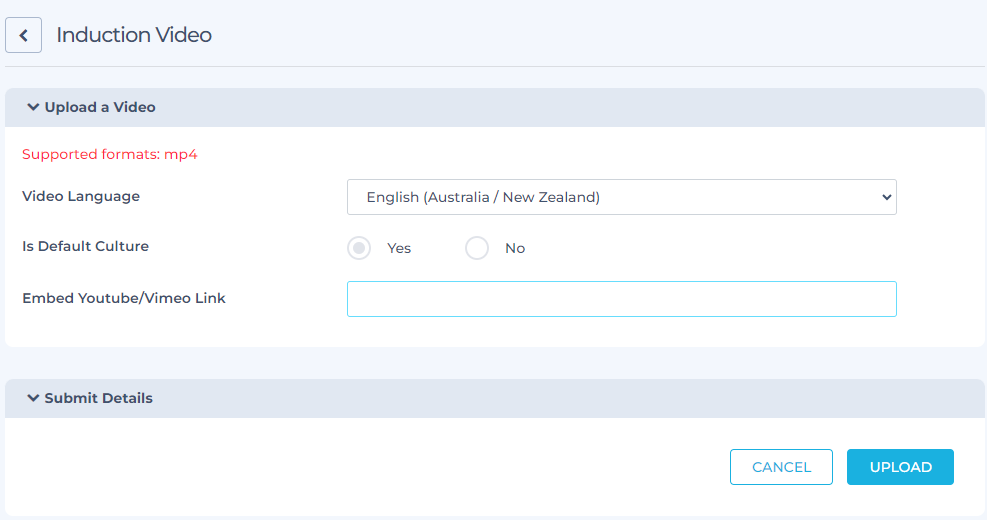Click the selected English (Australia / New Zealand) text

coord(483,197)
